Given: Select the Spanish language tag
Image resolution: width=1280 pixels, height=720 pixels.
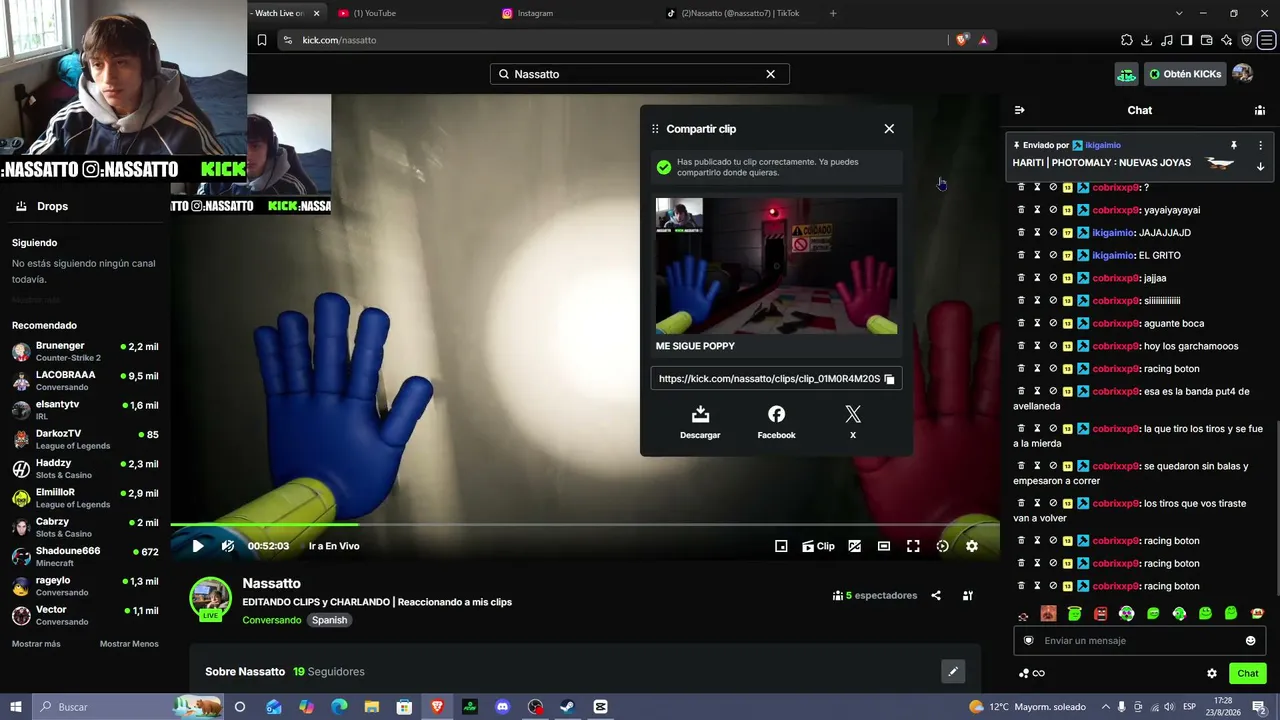Looking at the screenshot, I should click(x=329, y=620).
